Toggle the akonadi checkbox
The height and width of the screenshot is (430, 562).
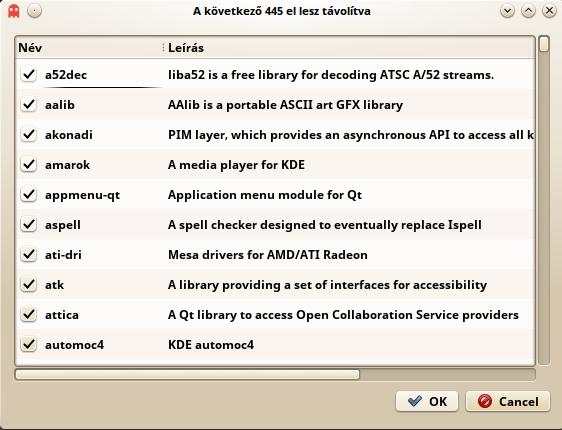pyautogui.click(x=28, y=135)
